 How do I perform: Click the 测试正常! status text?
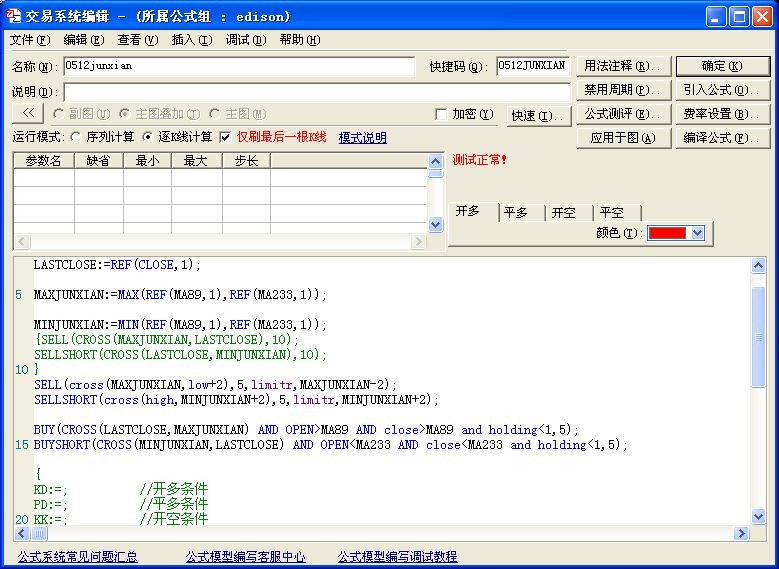479,160
